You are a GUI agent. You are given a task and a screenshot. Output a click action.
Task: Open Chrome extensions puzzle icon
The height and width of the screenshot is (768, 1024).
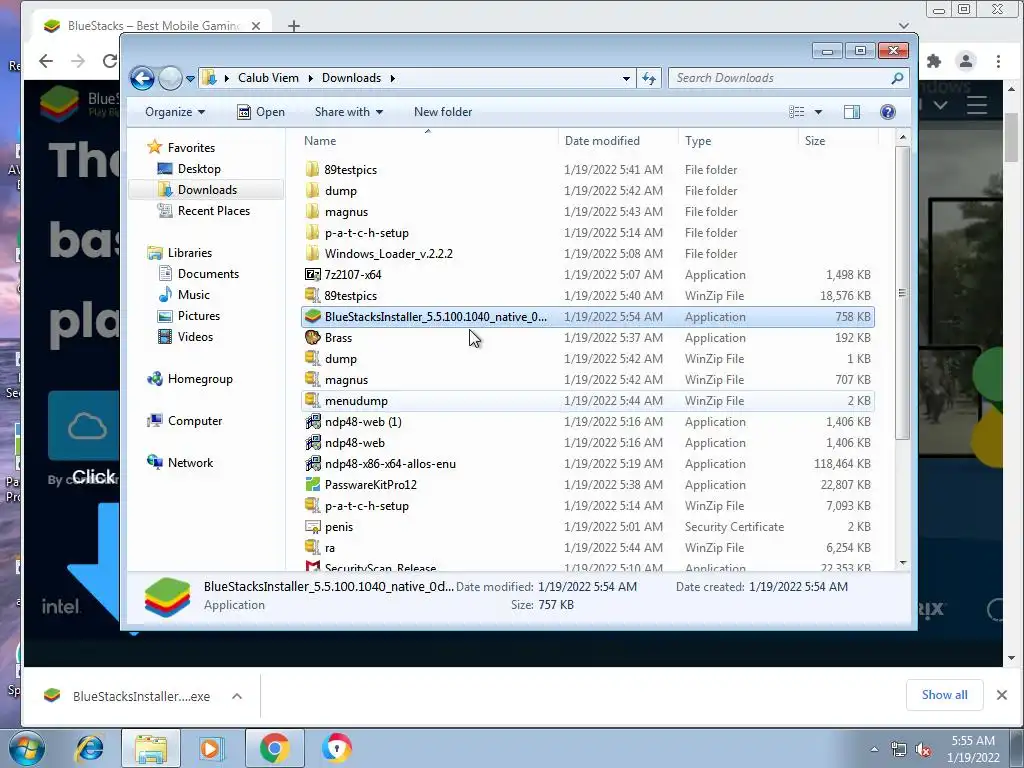pyautogui.click(x=934, y=61)
